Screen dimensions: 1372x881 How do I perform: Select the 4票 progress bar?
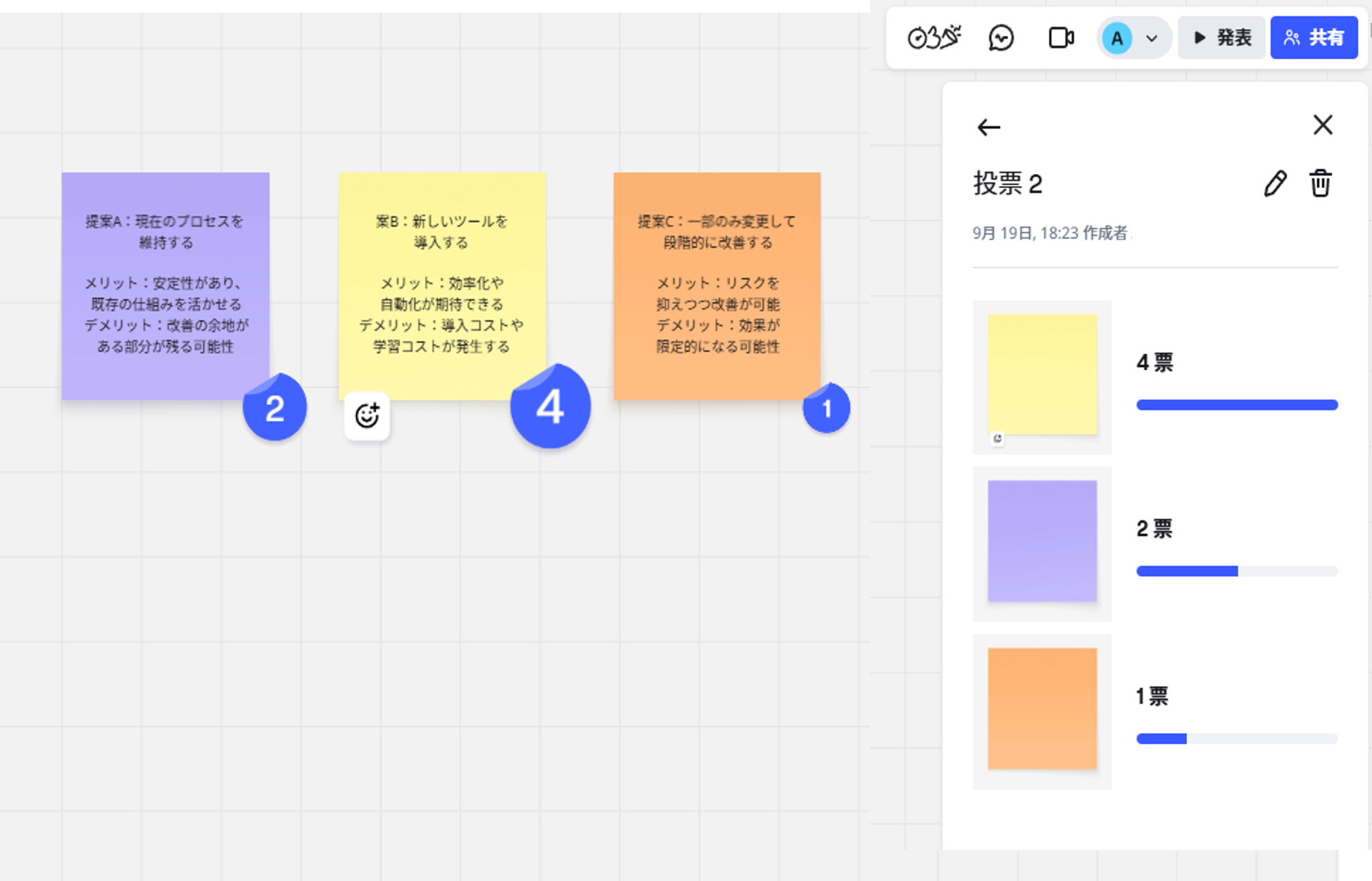click(x=1237, y=404)
